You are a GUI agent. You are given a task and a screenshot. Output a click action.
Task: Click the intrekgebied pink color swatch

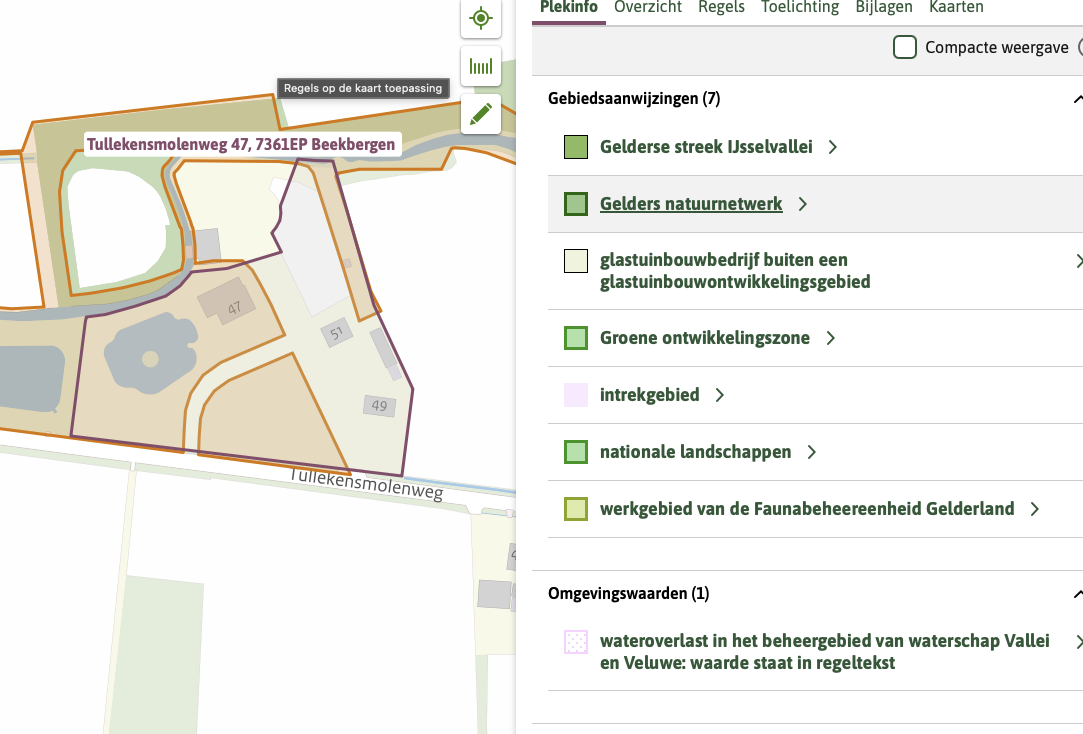[x=576, y=395]
